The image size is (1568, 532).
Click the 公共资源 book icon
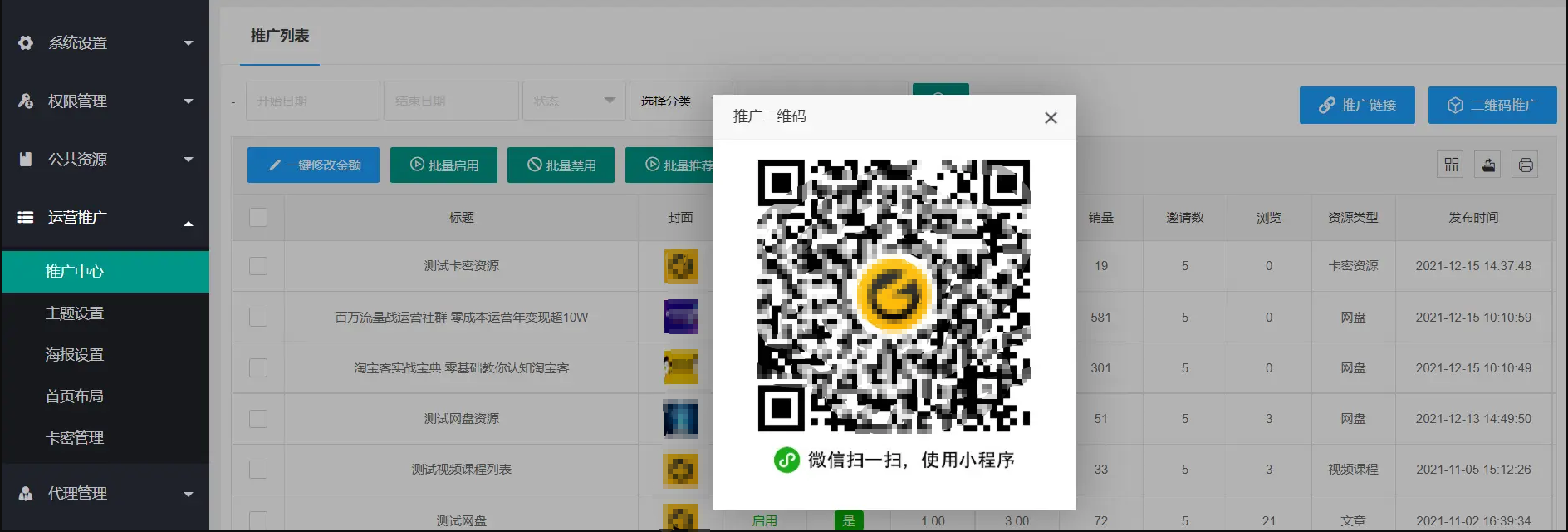26,159
